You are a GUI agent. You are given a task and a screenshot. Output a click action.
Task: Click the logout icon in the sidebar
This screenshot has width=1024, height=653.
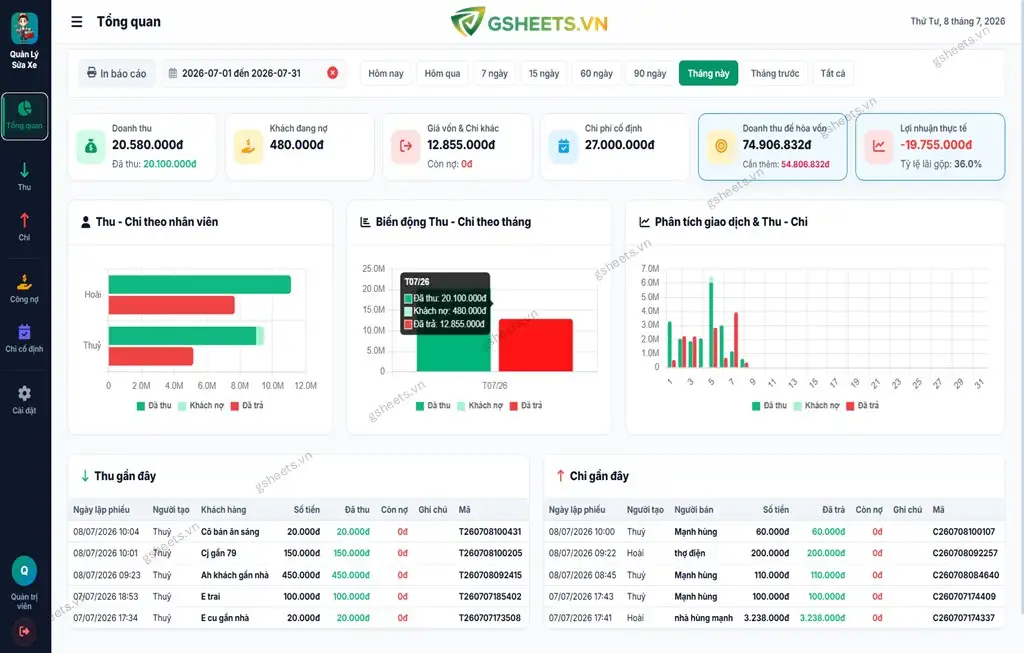24,631
